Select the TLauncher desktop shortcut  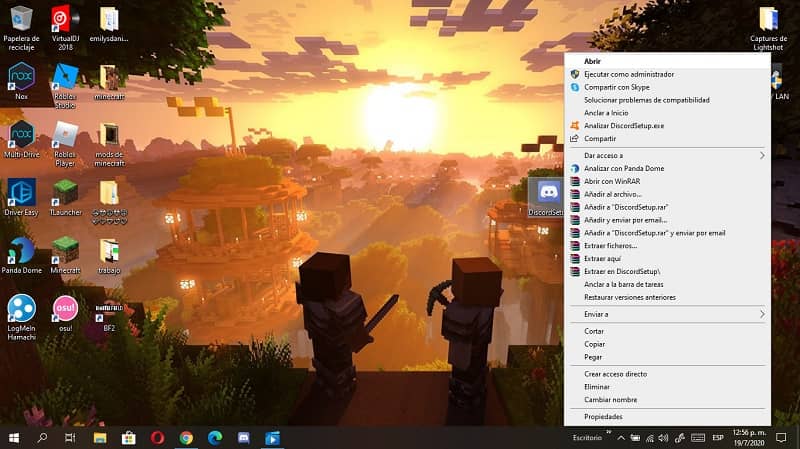tap(65, 197)
